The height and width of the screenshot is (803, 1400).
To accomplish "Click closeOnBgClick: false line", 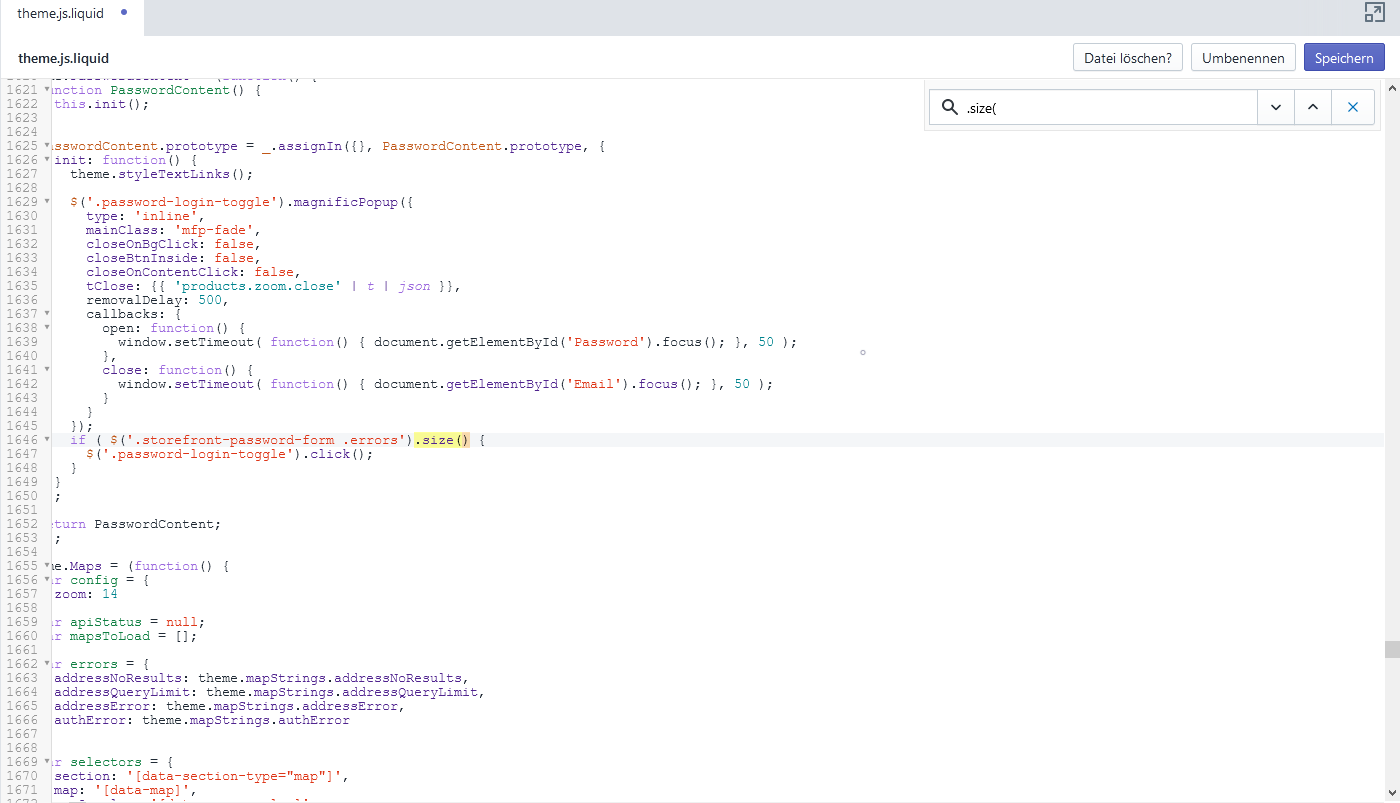I will coord(174,244).
